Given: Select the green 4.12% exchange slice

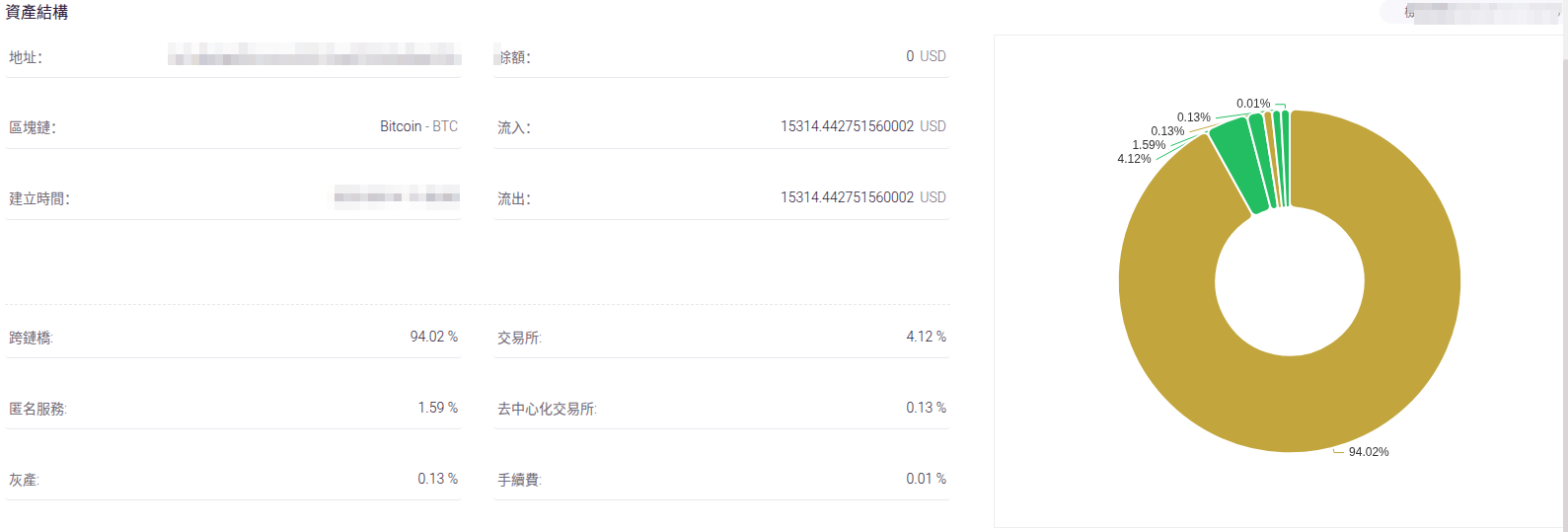Looking at the screenshot, I should pyautogui.click(x=1240, y=163).
